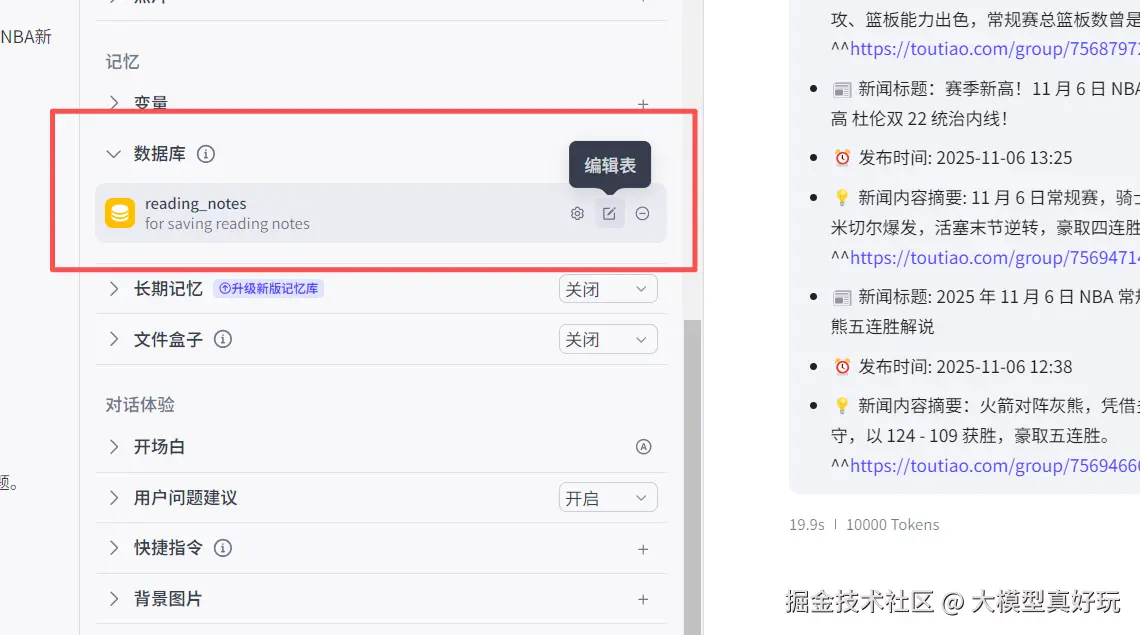1140x635 pixels.
Task: Open the 文件盒子 dropdown showing 关闭
Action: [x=607, y=339]
